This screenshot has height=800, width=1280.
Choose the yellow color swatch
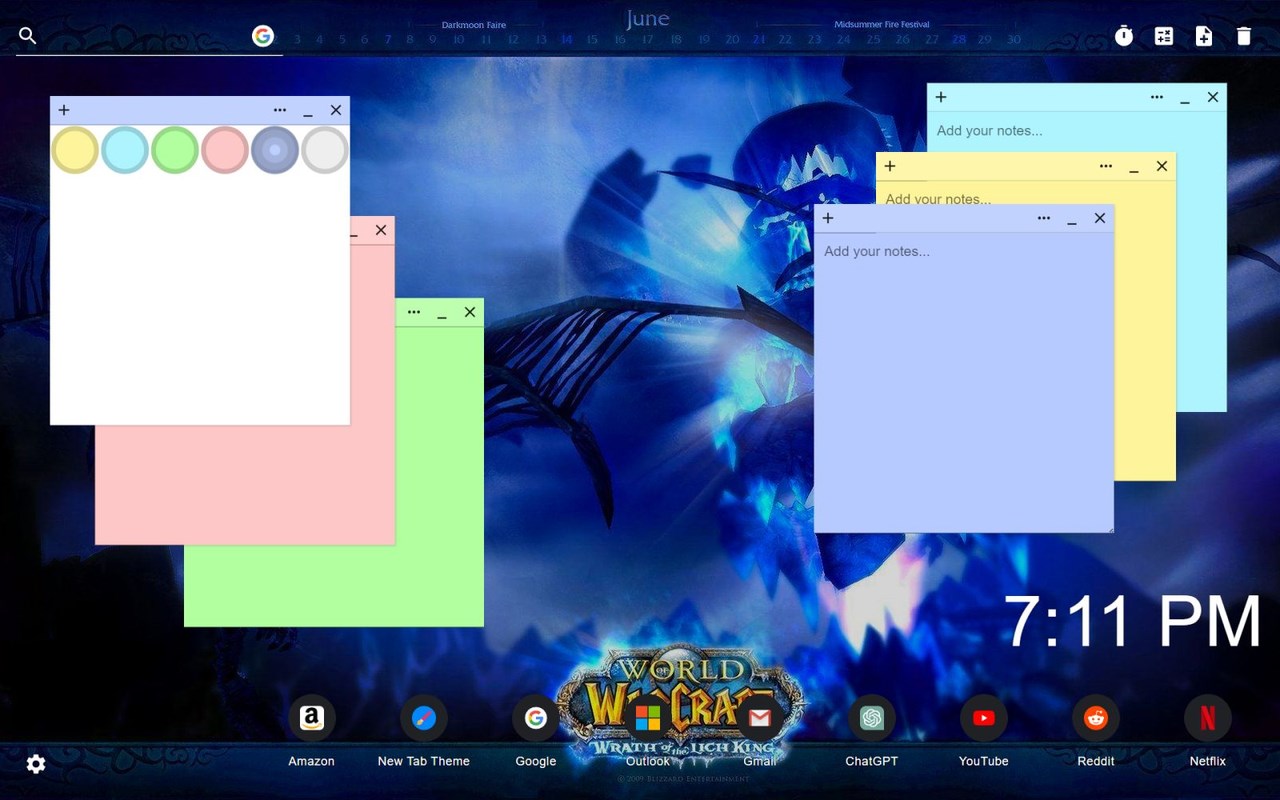click(75, 150)
